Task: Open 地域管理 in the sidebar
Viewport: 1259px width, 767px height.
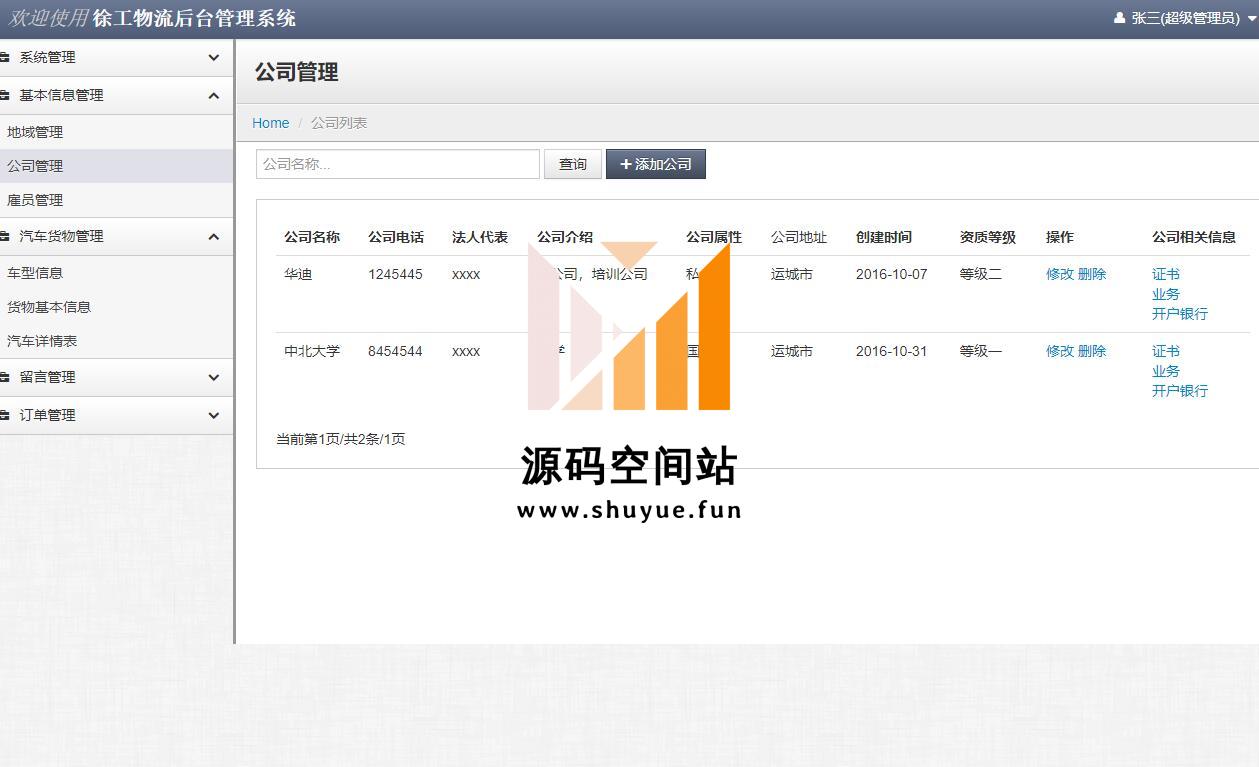Action: point(35,132)
